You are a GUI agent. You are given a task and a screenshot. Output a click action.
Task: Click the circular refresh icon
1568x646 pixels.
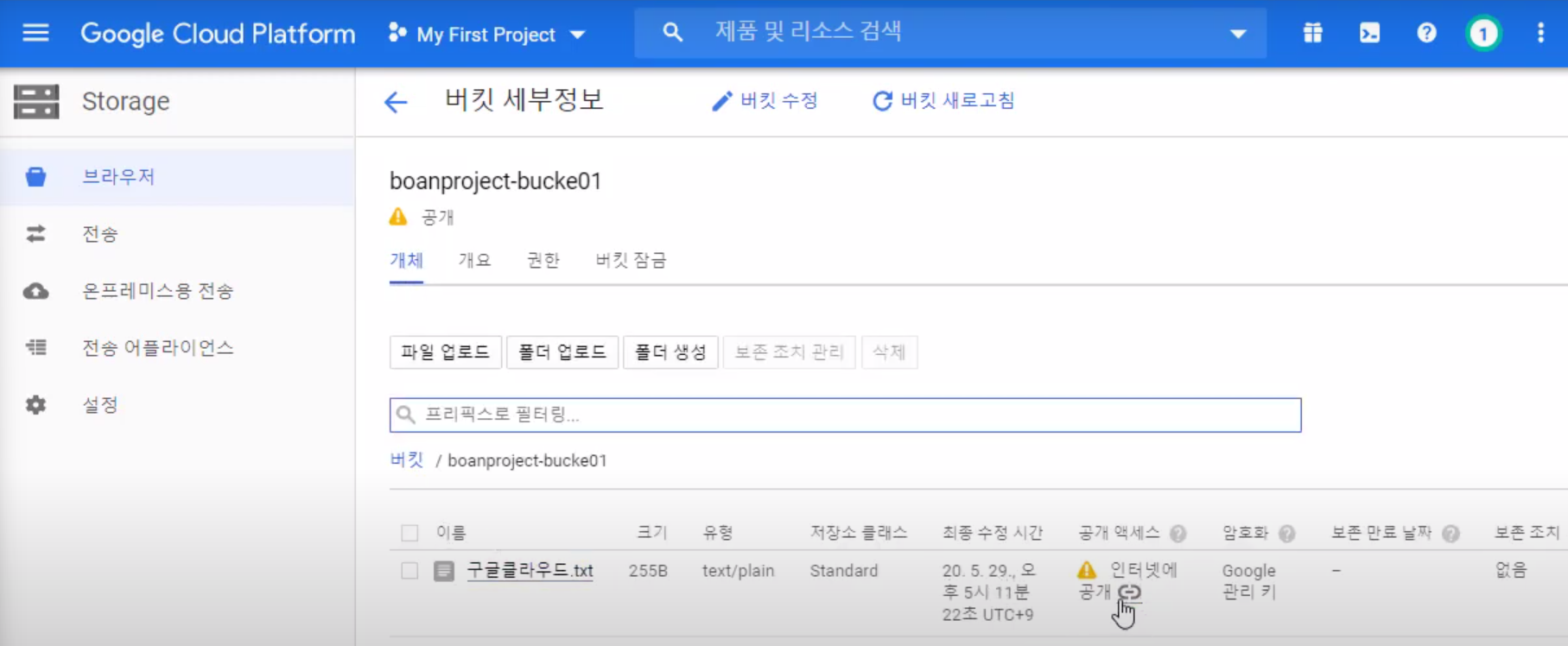(x=882, y=101)
